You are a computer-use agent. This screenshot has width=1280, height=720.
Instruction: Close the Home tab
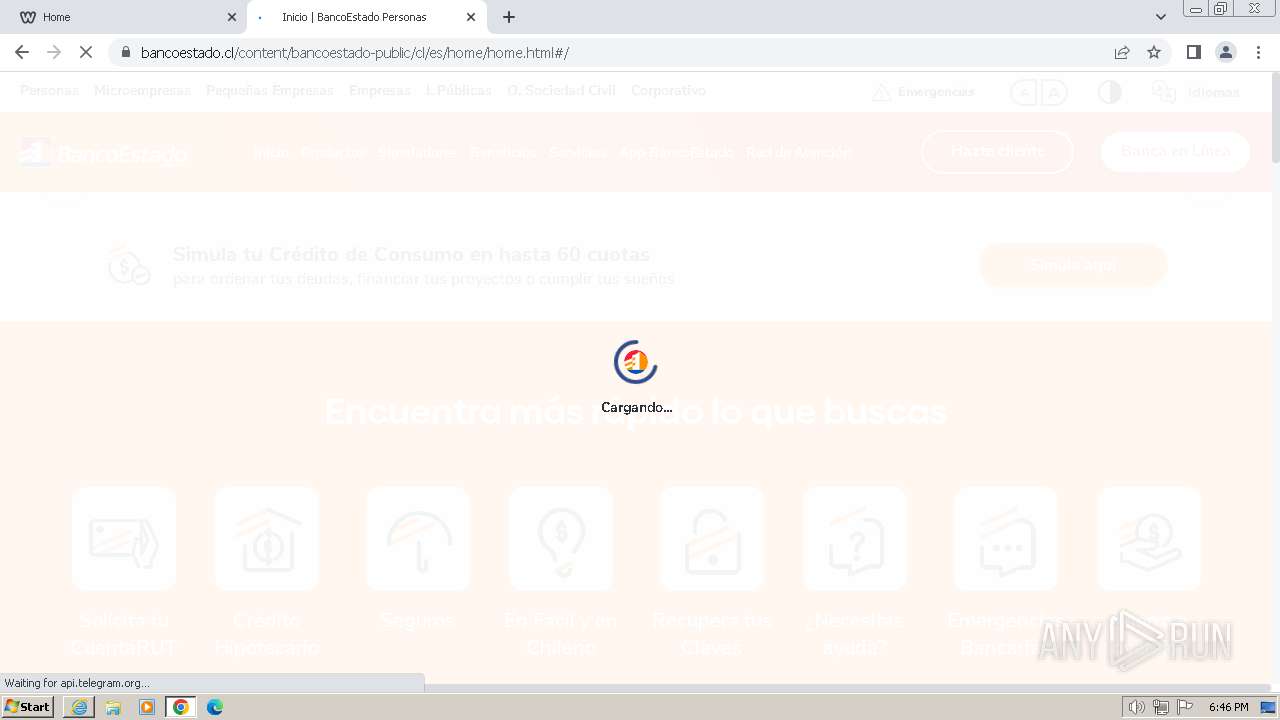pos(232,17)
